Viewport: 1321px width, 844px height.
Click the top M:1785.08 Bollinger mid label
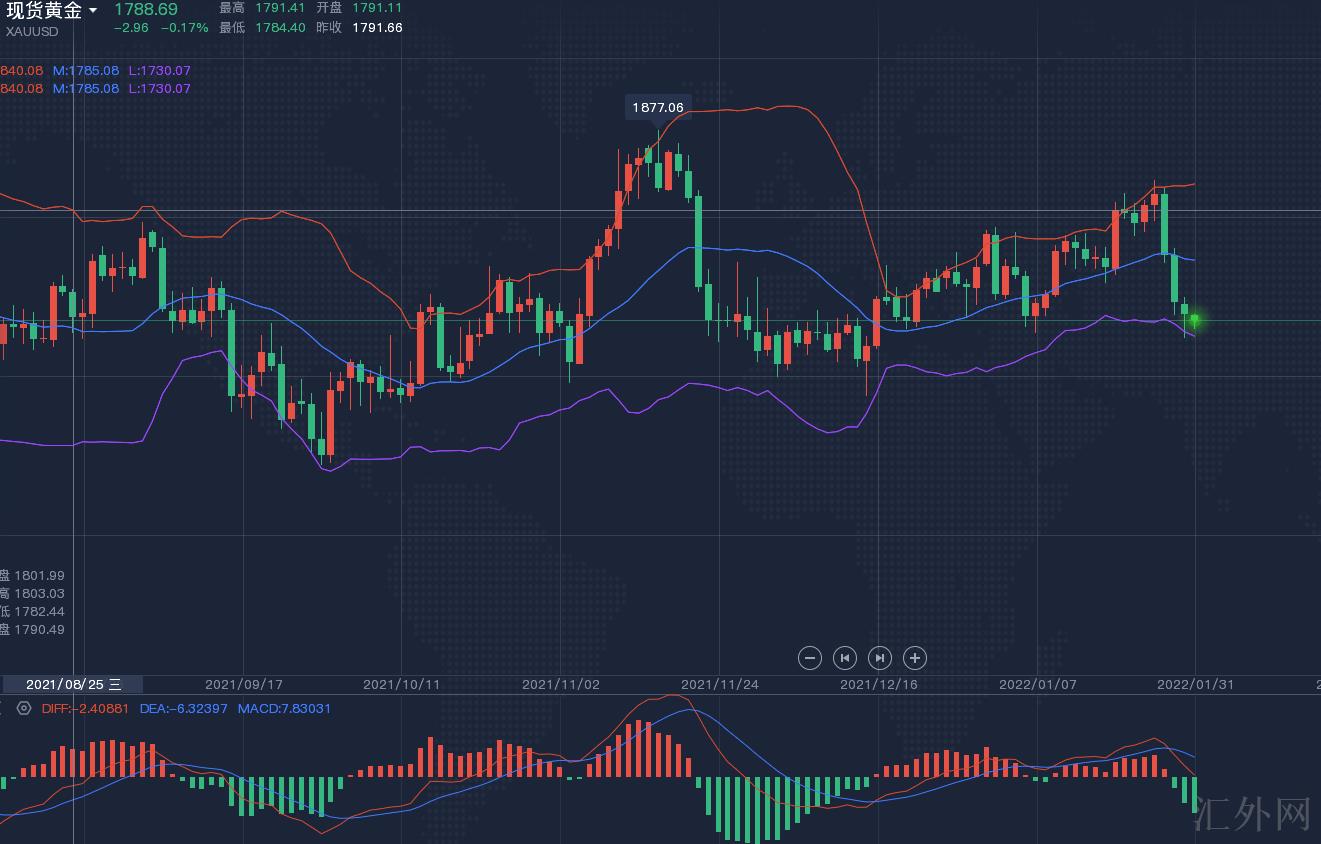coord(86,71)
